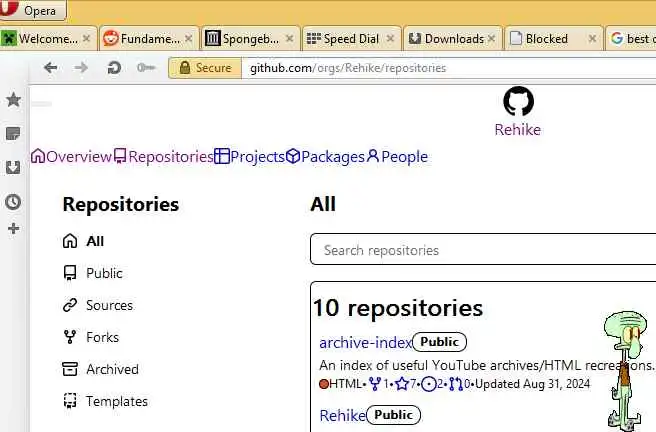Close the Blocked tab
This screenshot has height=432, width=656.
[x=592, y=38]
